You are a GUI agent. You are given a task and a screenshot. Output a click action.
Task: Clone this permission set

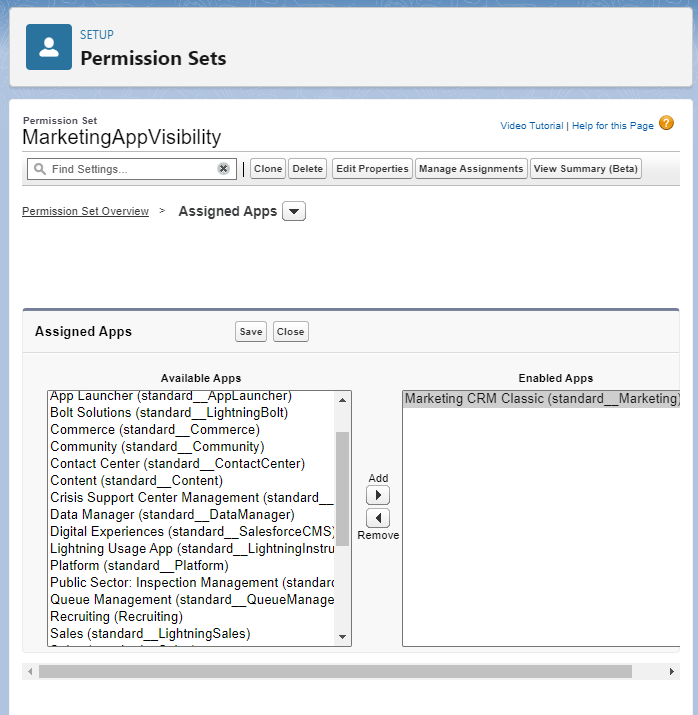pos(268,169)
